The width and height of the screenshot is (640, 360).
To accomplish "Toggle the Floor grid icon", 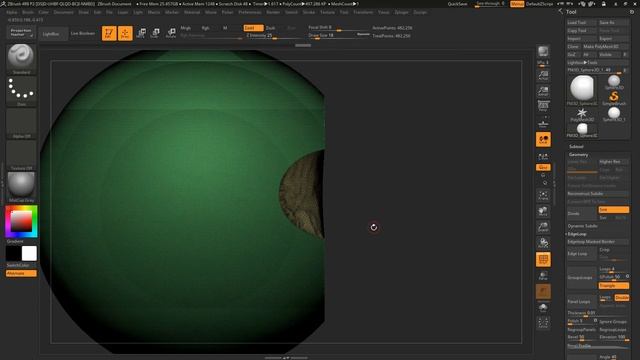I will coord(543,123).
